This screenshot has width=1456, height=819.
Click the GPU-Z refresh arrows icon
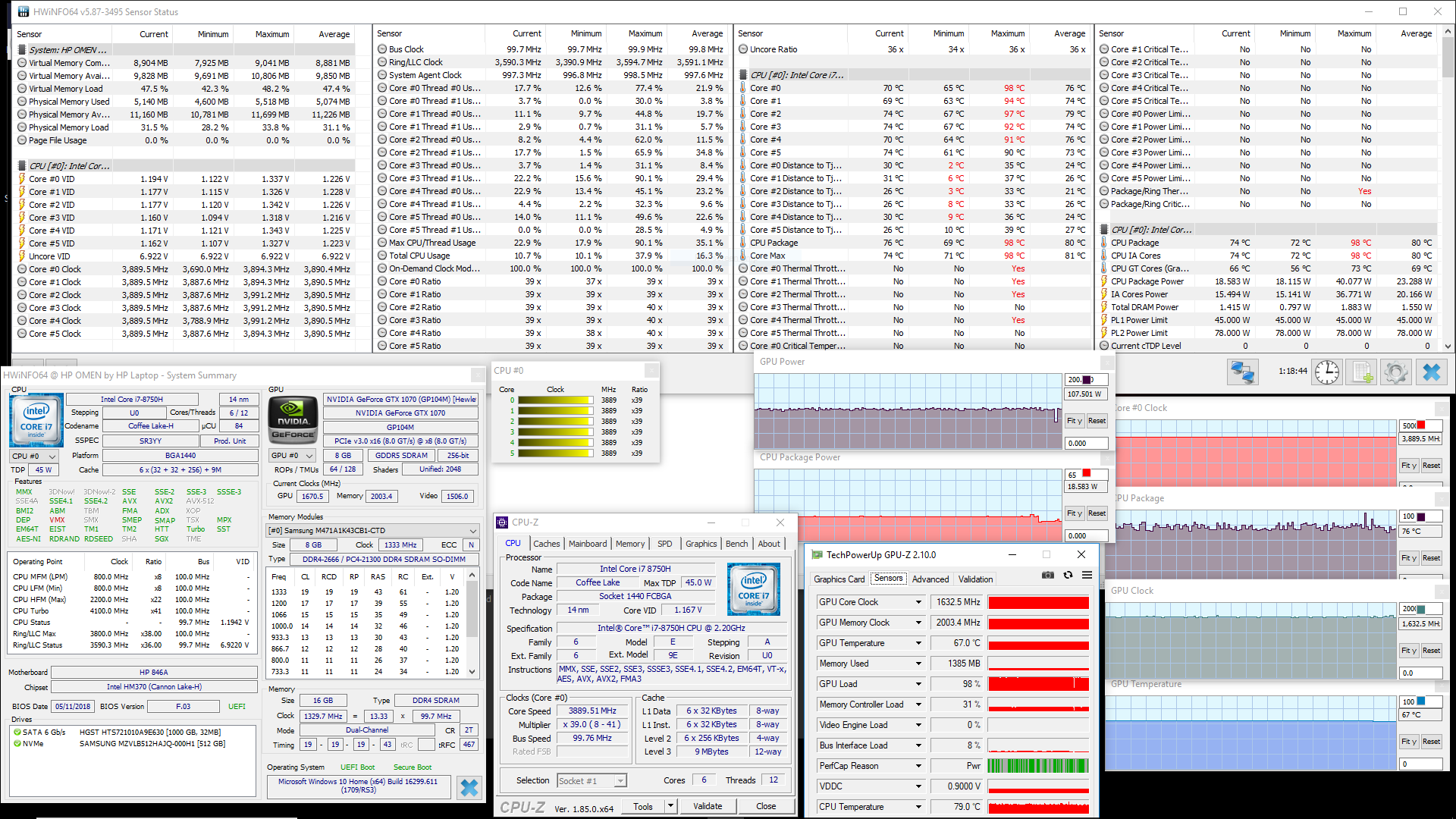coord(1068,576)
